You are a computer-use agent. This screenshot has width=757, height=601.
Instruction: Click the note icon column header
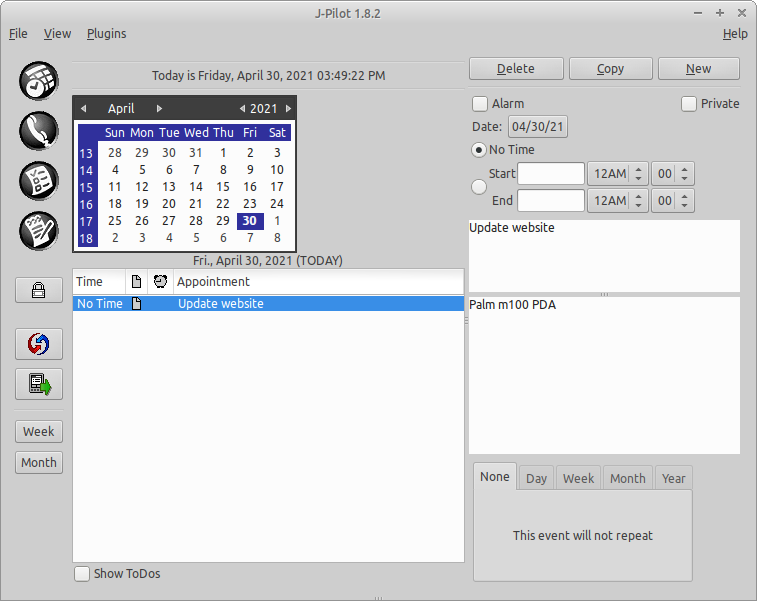pyautogui.click(x=137, y=281)
